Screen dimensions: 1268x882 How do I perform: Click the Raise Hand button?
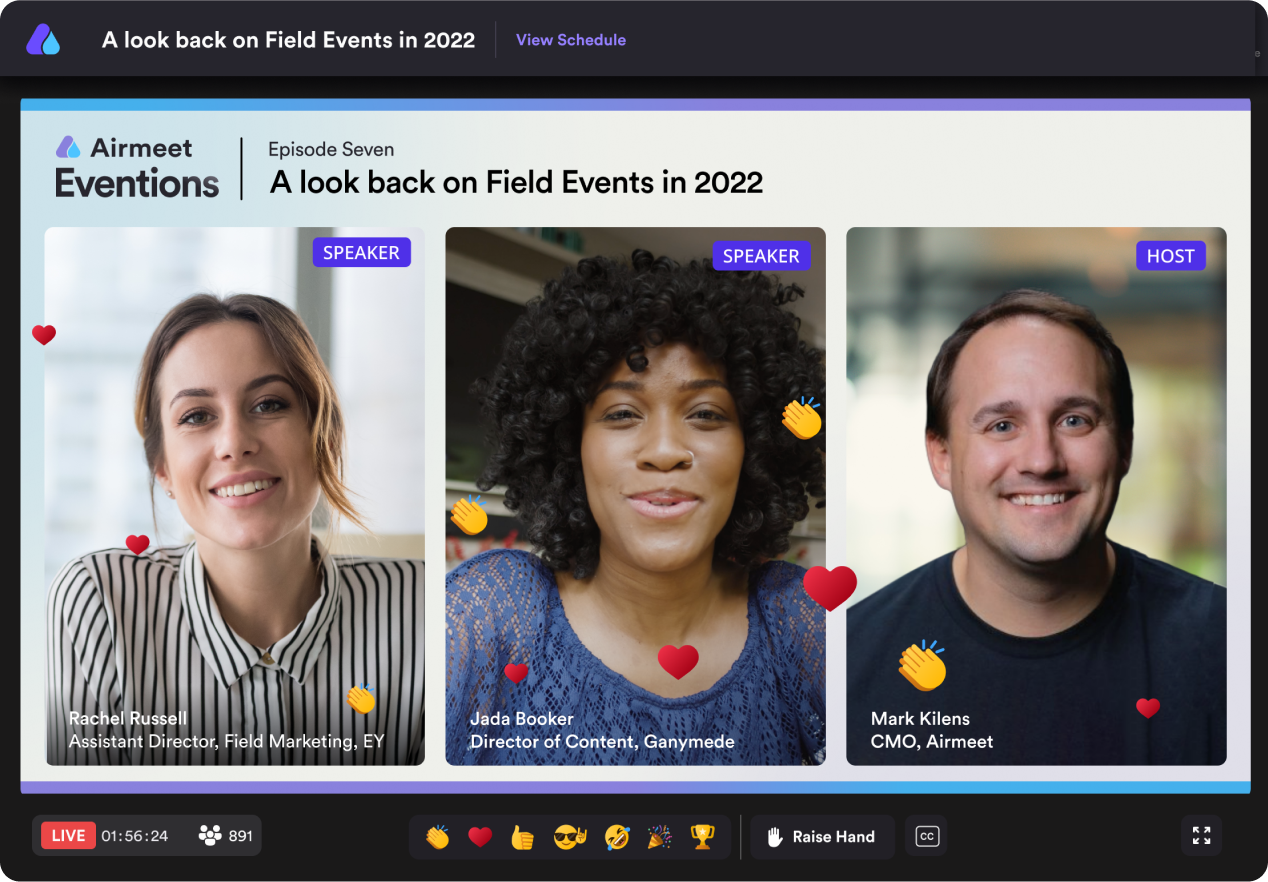pyautogui.click(x=821, y=837)
